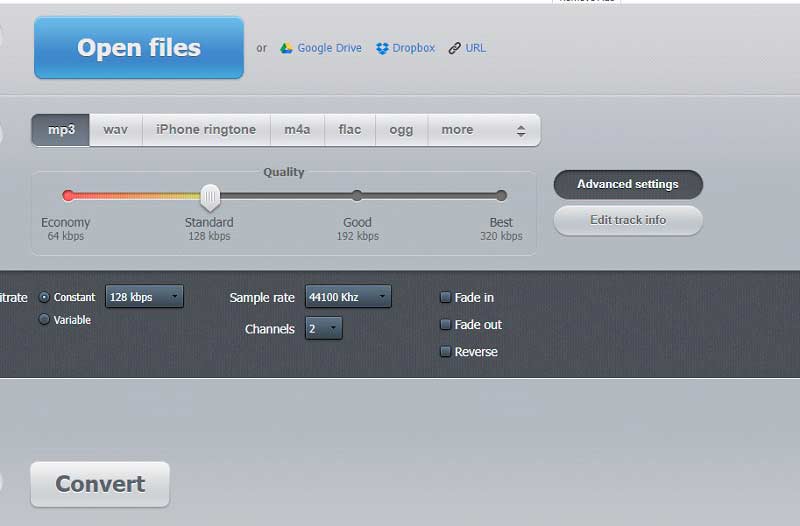The width and height of the screenshot is (800, 526).
Task: Select the Variable bitrate radio button
Action: click(x=44, y=319)
